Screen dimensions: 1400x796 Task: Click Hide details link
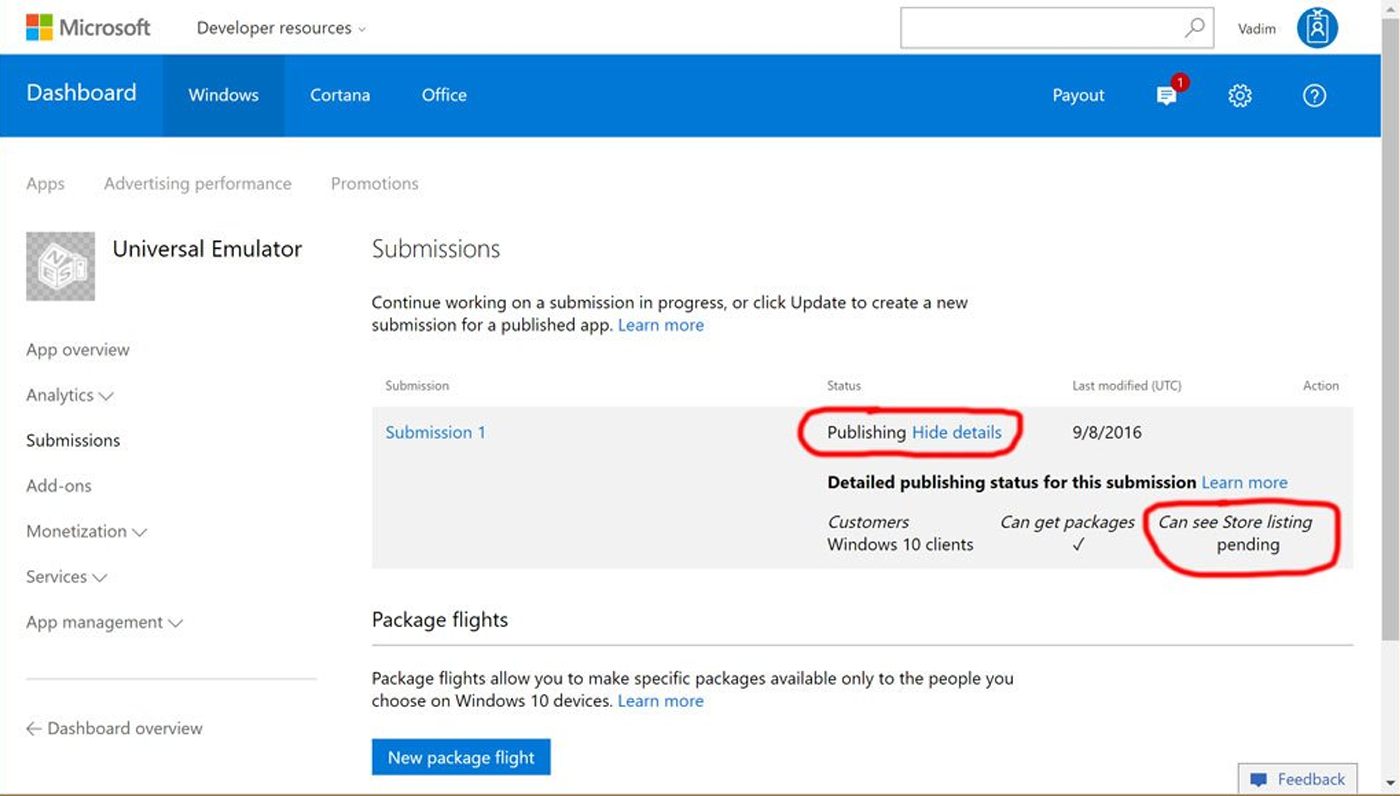[957, 432]
